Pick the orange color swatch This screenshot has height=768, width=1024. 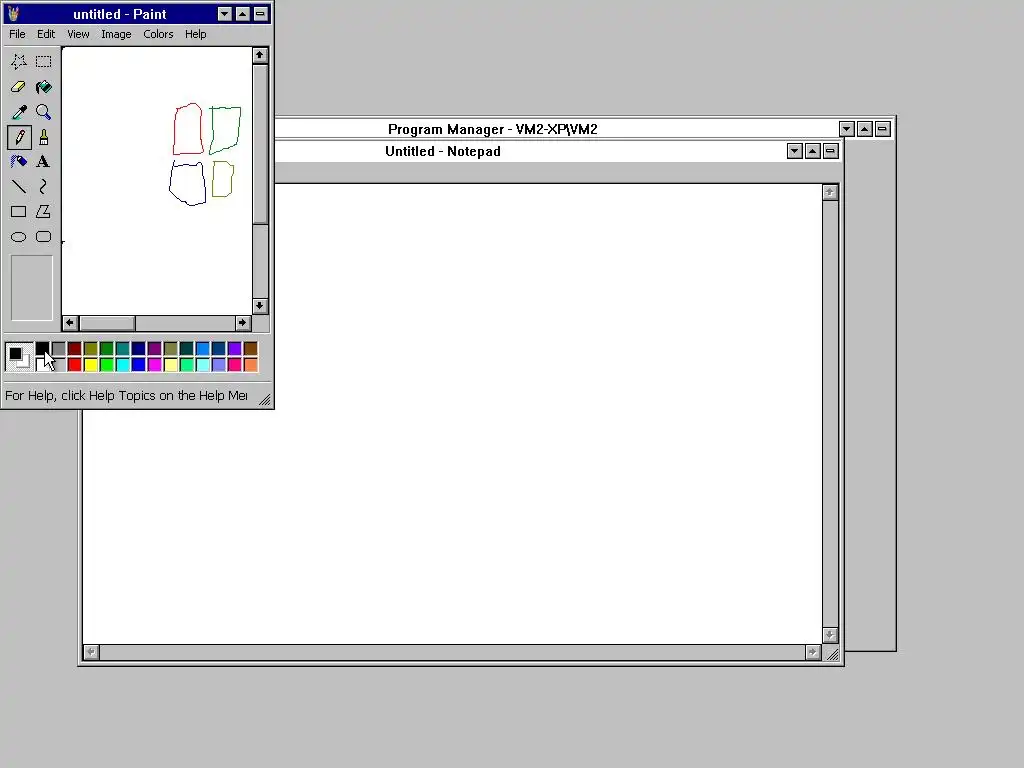pyautogui.click(x=251, y=364)
